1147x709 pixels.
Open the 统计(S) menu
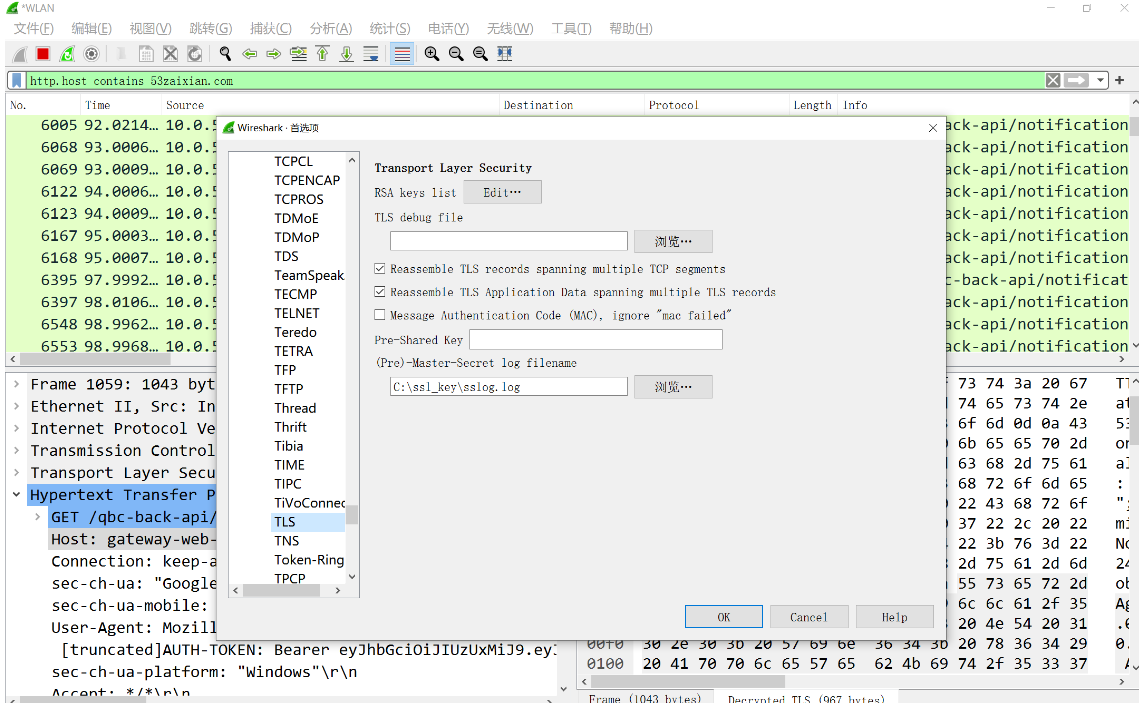pyautogui.click(x=390, y=29)
